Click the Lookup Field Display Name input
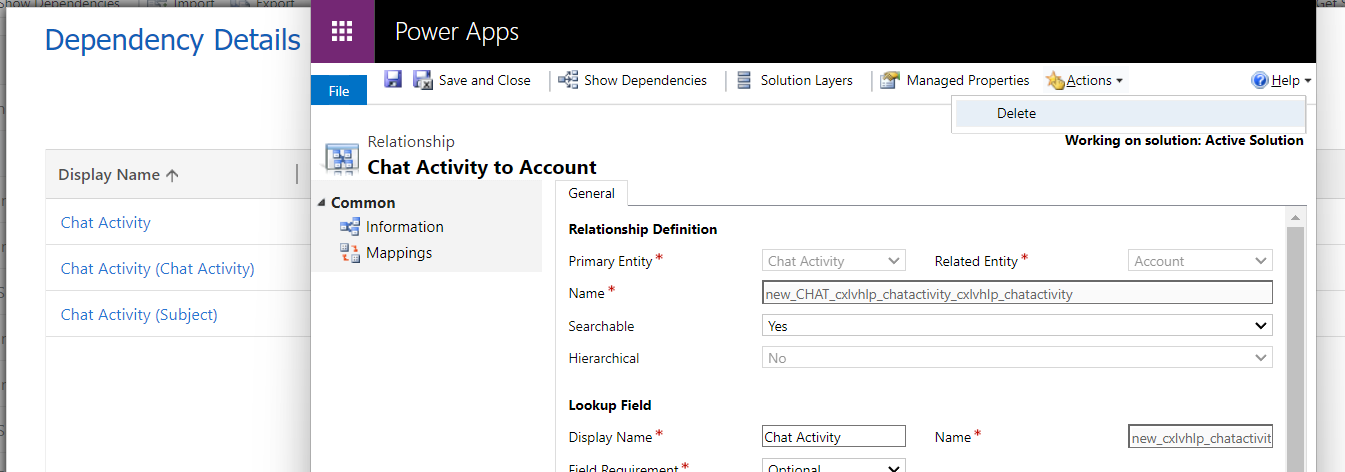 click(x=834, y=437)
